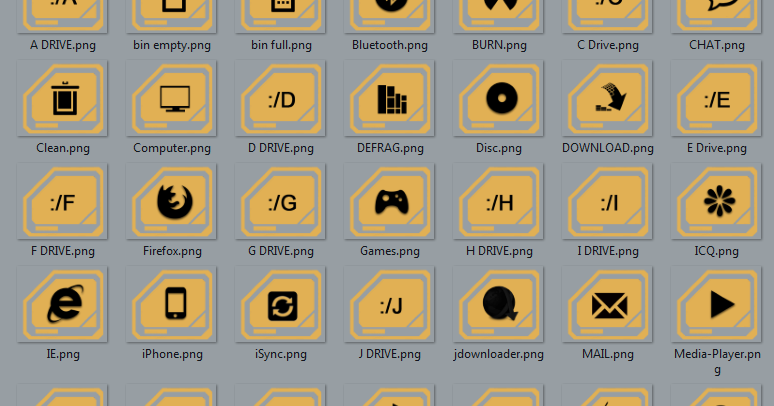The width and height of the screenshot is (774, 406).
Task: Click the Bluetooth.png file name
Action: coord(390,45)
